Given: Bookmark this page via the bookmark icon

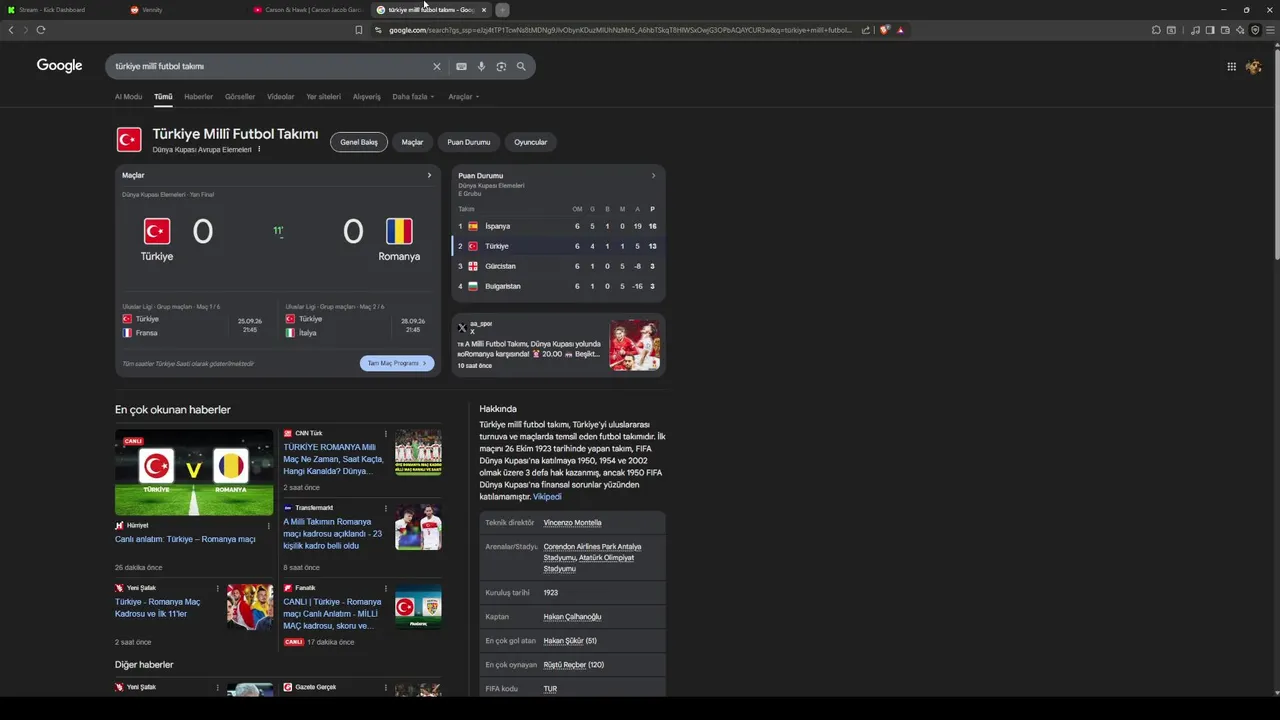Looking at the screenshot, I should (359, 30).
